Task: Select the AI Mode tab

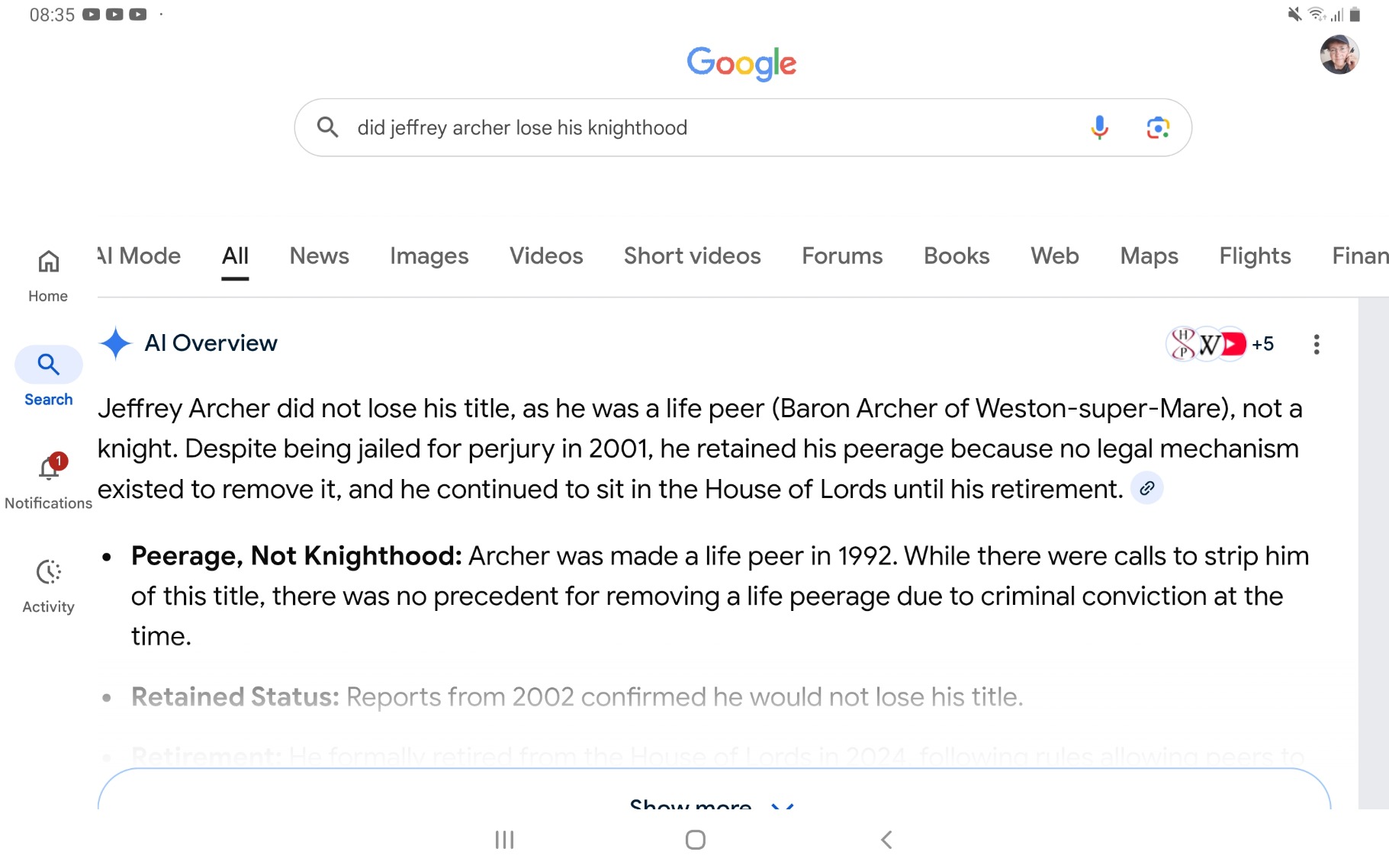Action: pos(140,256)
